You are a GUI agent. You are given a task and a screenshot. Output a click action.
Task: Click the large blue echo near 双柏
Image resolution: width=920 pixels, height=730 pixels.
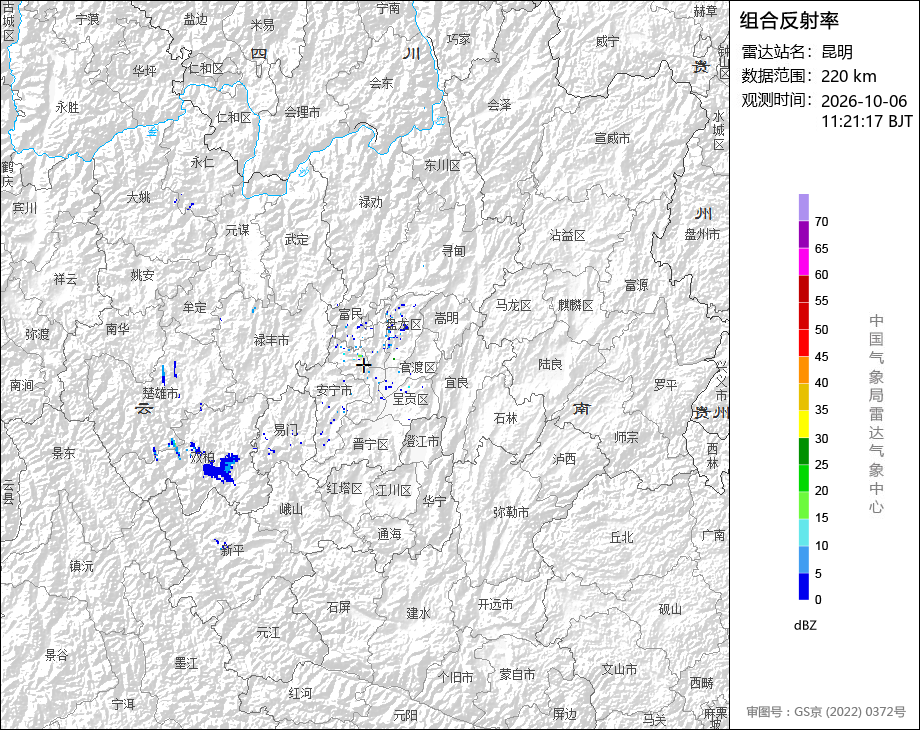point(221,467)
